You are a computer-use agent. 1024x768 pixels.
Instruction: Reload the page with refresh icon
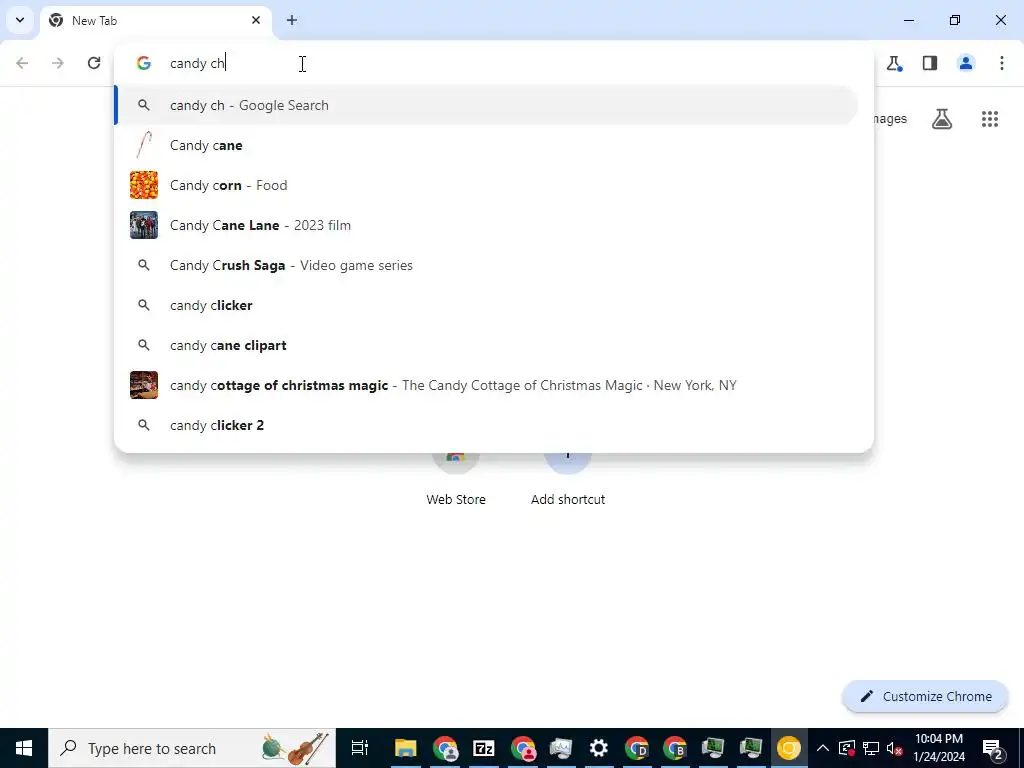[94, 63]
